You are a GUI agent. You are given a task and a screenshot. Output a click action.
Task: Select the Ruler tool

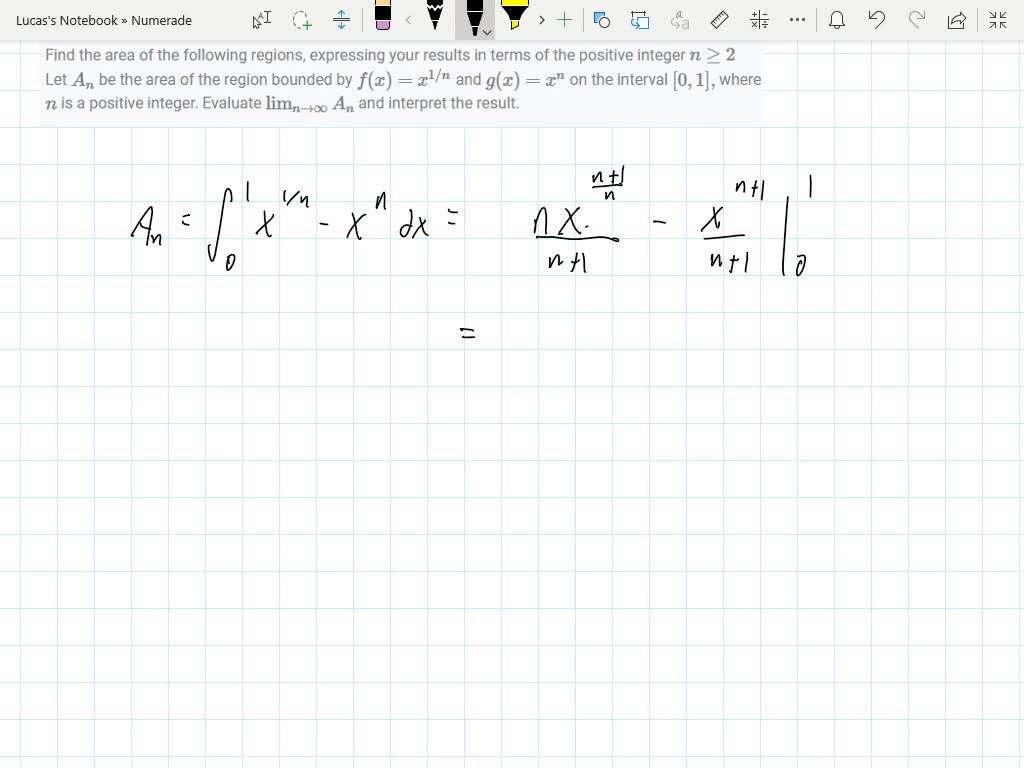[x=718, y=19]
